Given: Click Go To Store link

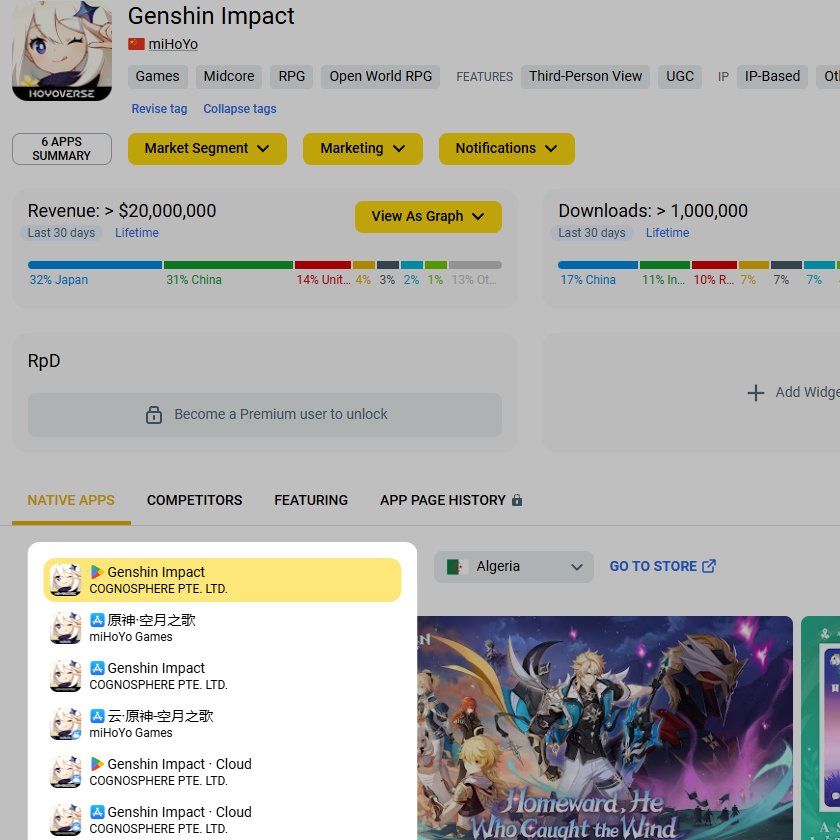Looking at the screenshot, I should (x=663, y=566).
